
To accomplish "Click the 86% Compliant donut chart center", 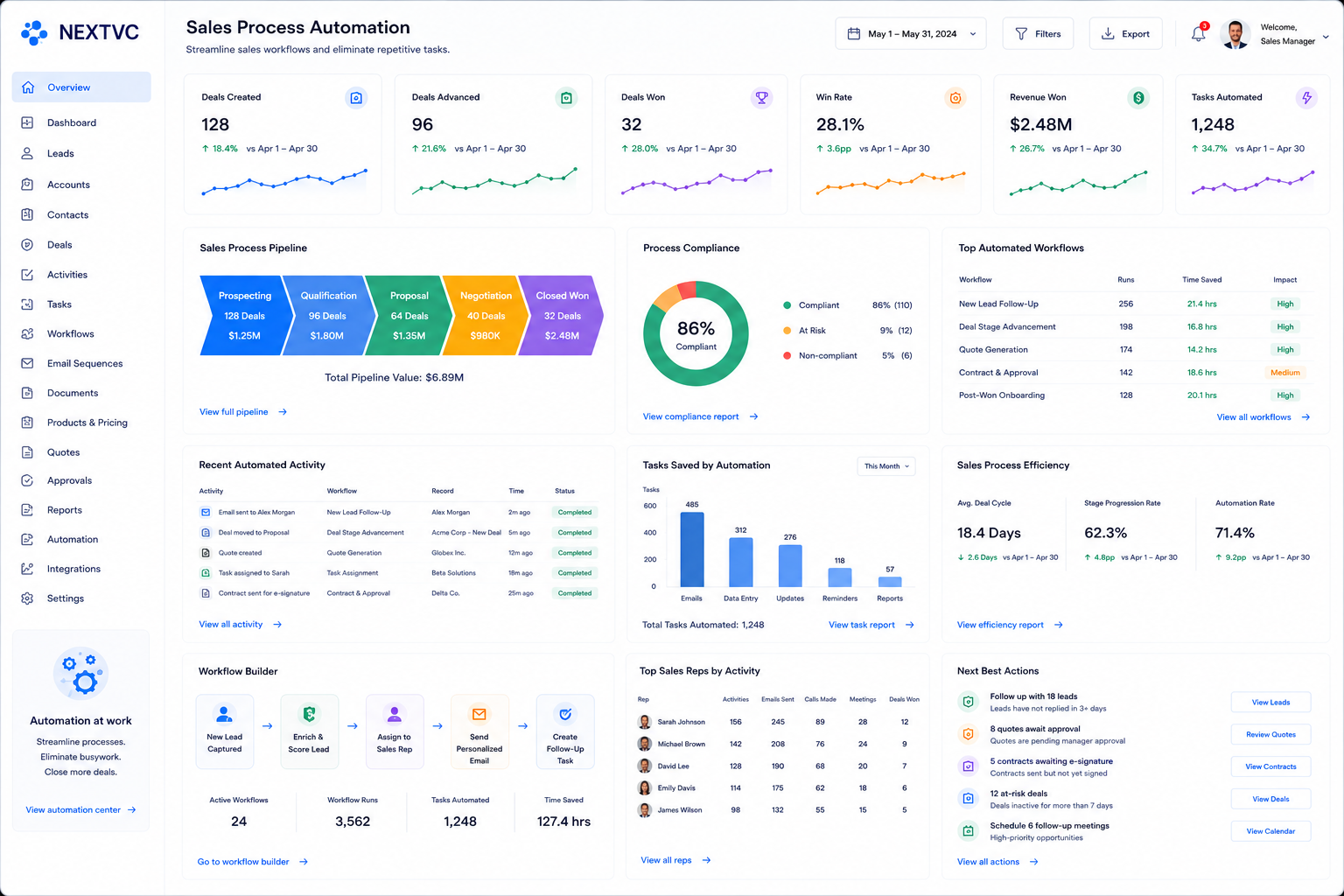I will (x=696, y=334).
